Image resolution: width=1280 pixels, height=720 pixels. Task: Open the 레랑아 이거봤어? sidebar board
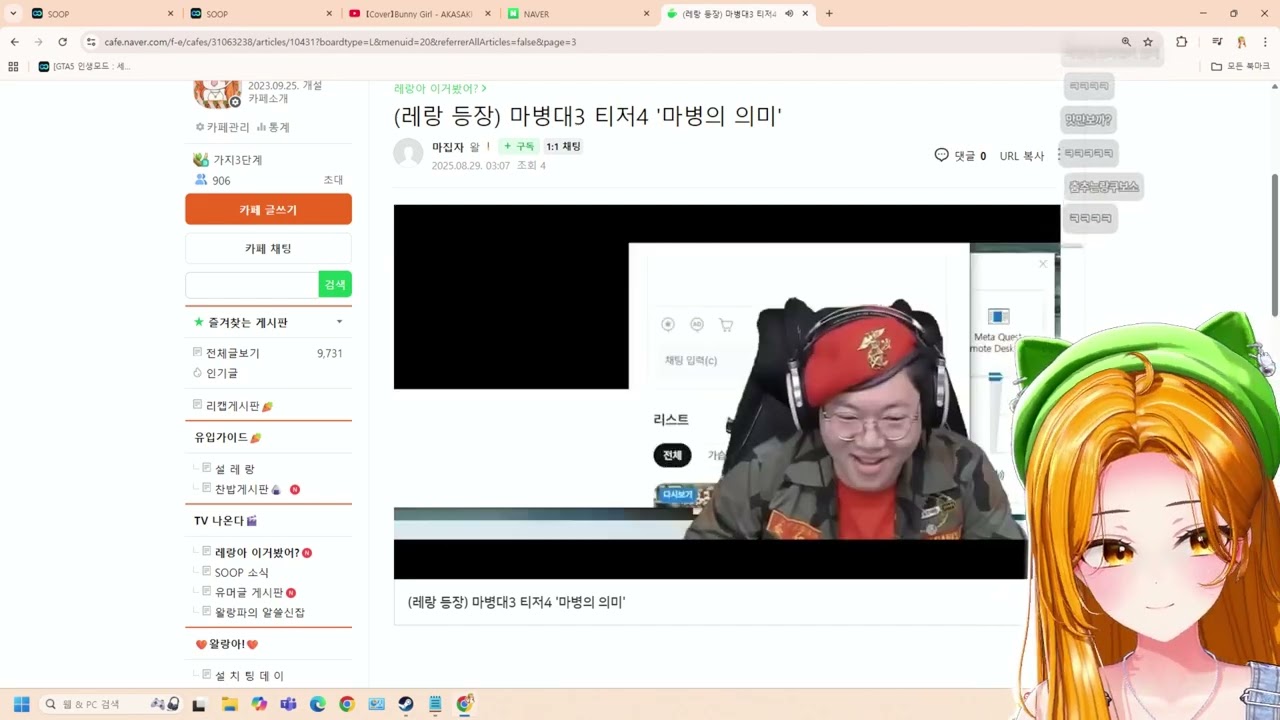257,552
